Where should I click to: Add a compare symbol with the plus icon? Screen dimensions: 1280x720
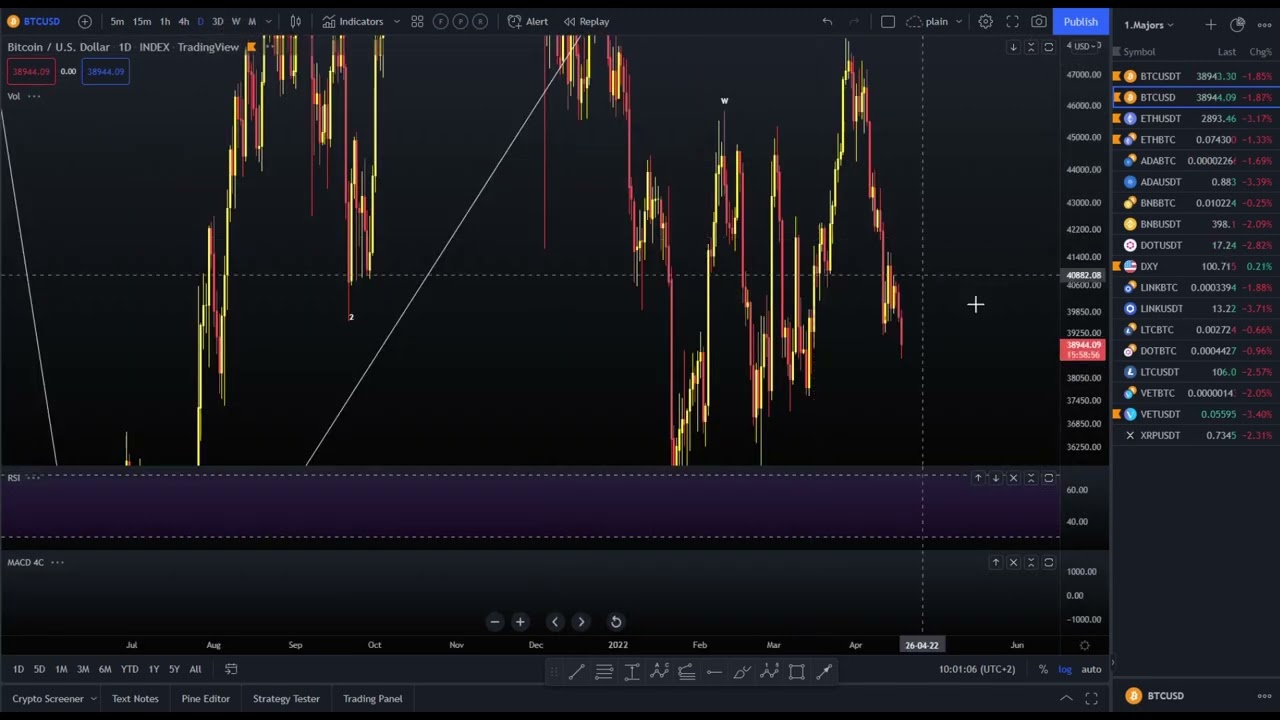point(85,21)
